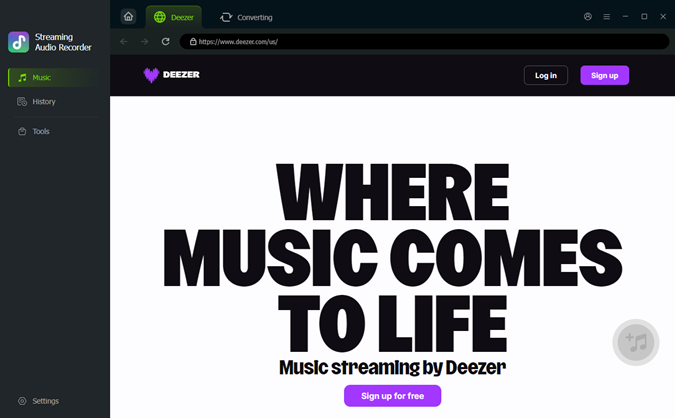
Task: Click the purple Sign up button
Action: pos(604,75)
